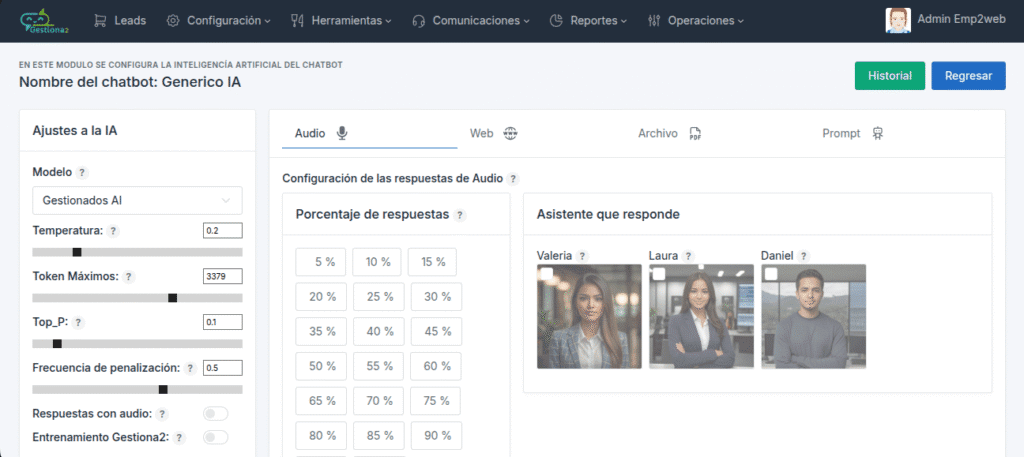Open the Modelo dropdown Gestionados AI
Image resolution: width=1024 pixels, height=457 pixels.
pos(137,201)
